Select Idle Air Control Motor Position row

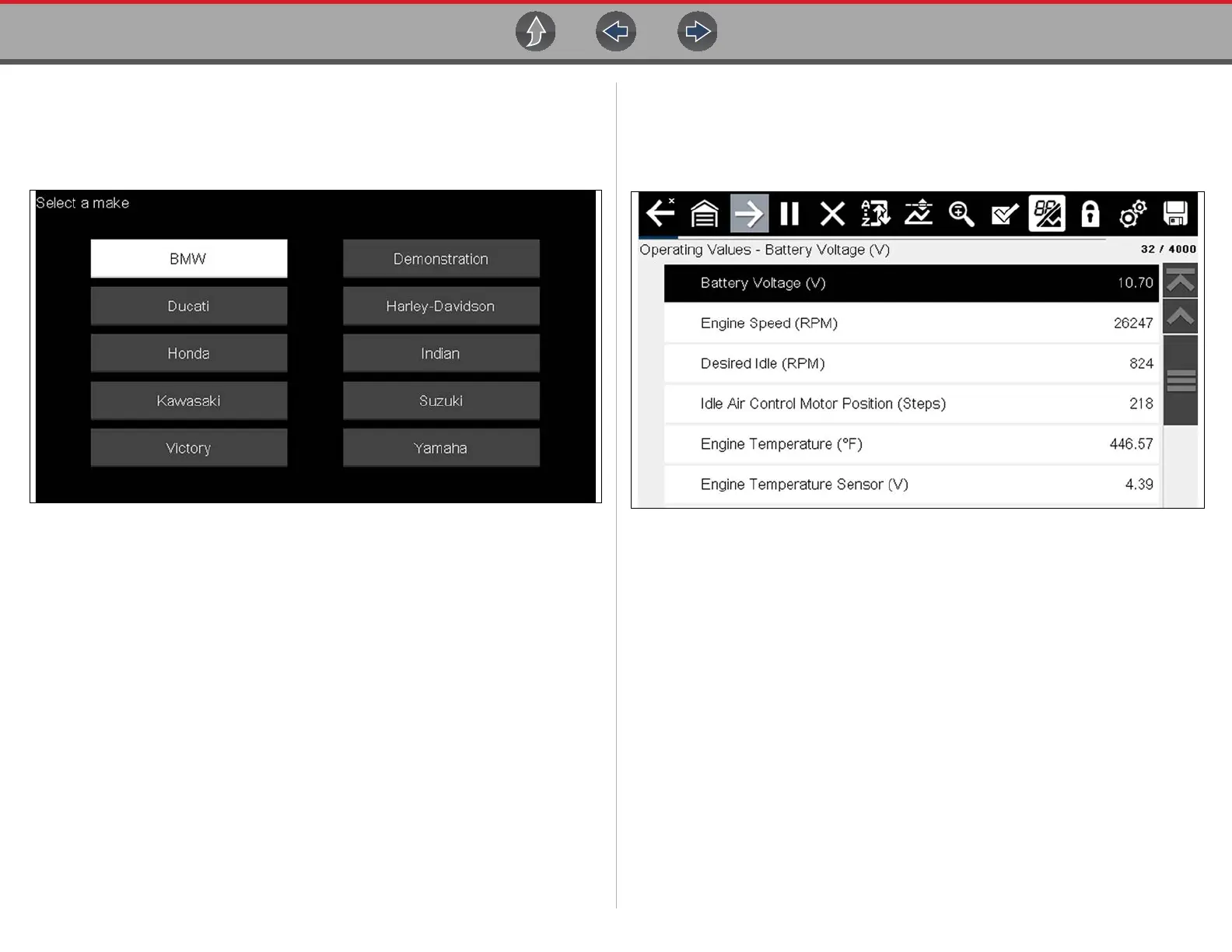click(912, 404)
